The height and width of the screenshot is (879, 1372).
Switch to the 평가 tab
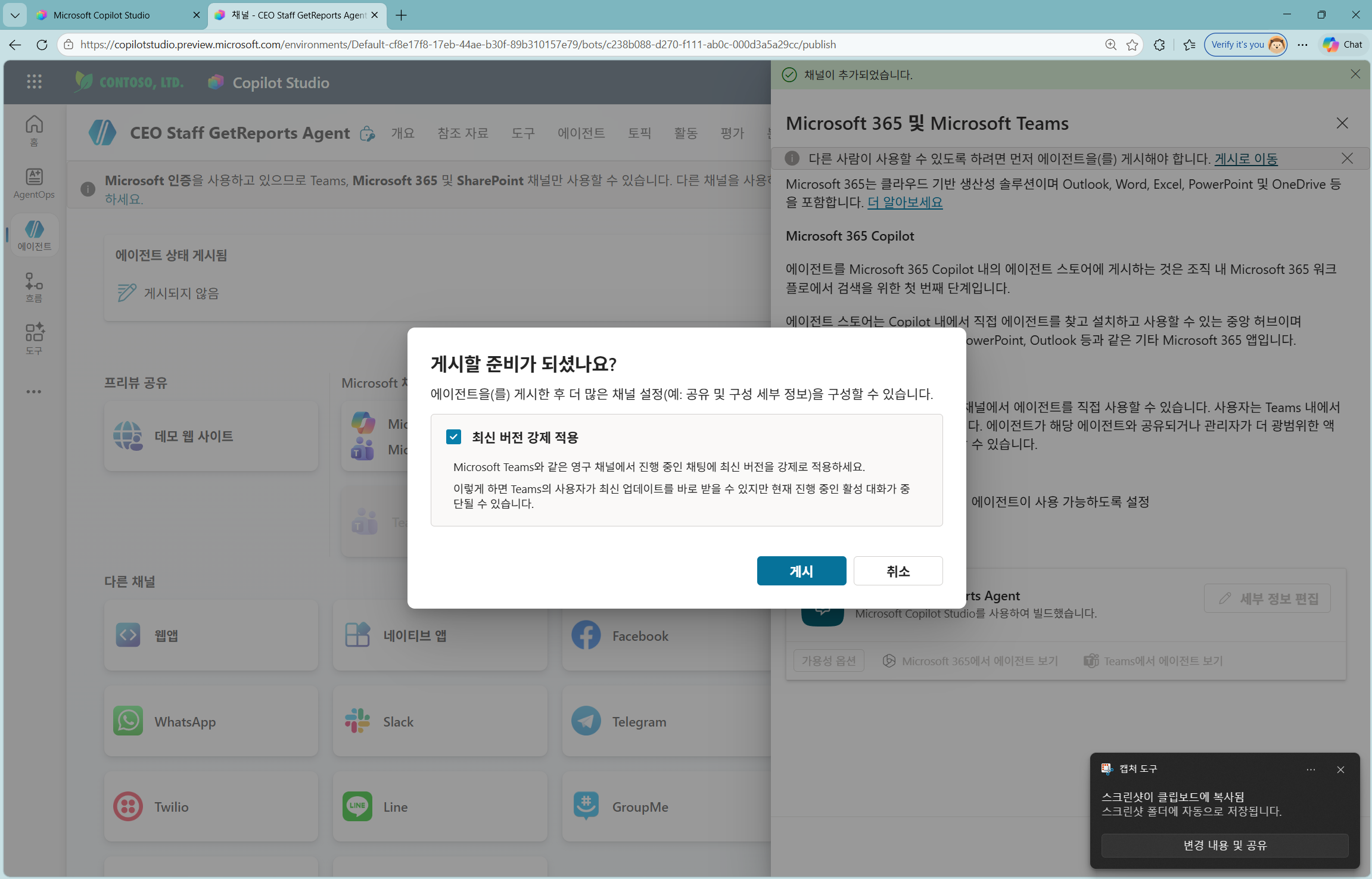(x=732, y=133)
